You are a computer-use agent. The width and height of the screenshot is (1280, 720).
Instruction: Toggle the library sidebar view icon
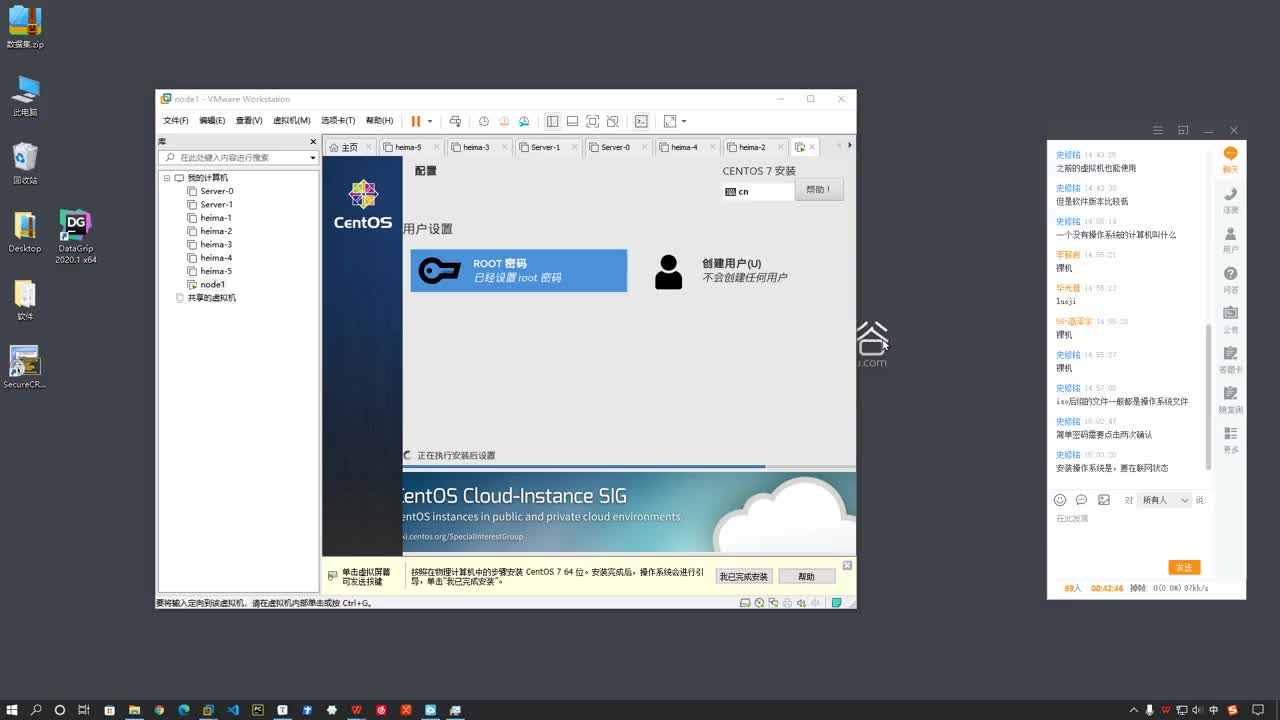coord(552,121)
